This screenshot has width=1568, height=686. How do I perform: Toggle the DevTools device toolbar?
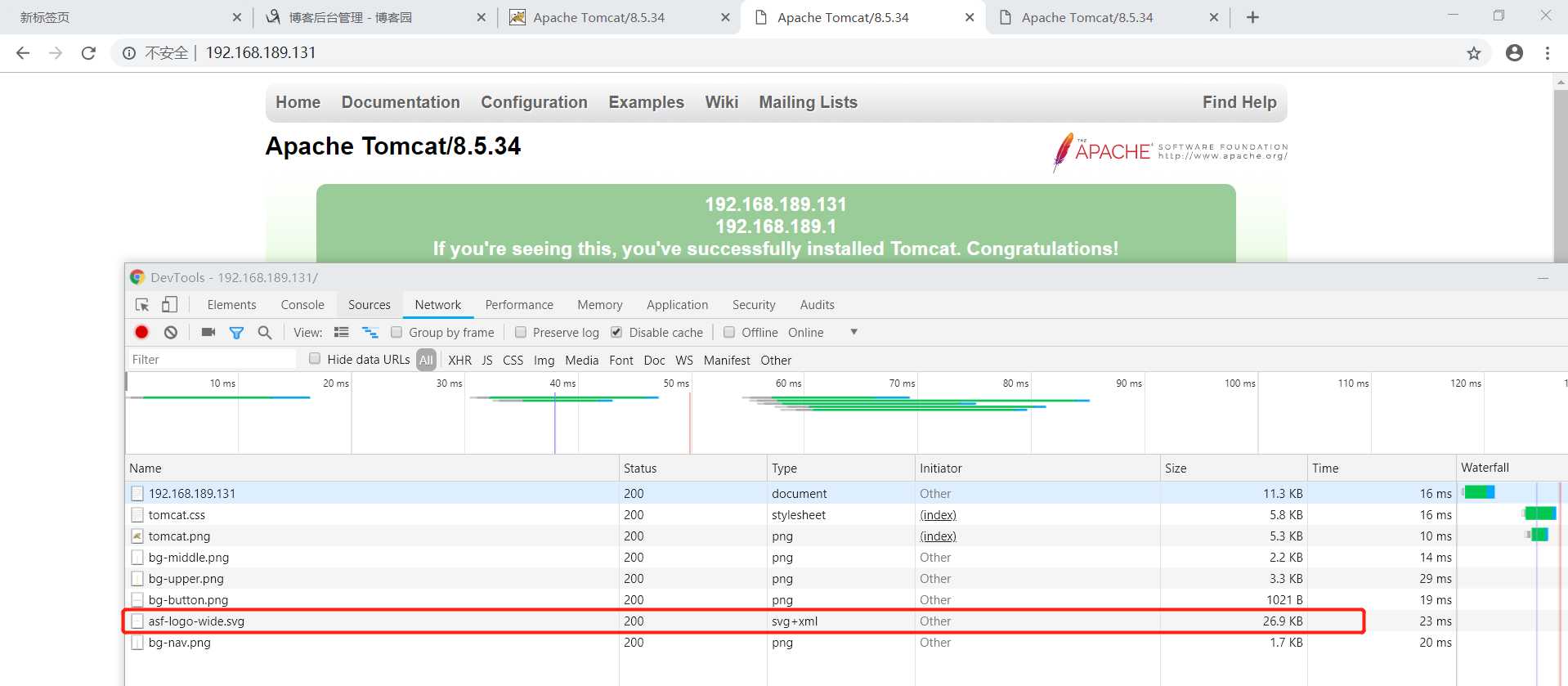169,305
